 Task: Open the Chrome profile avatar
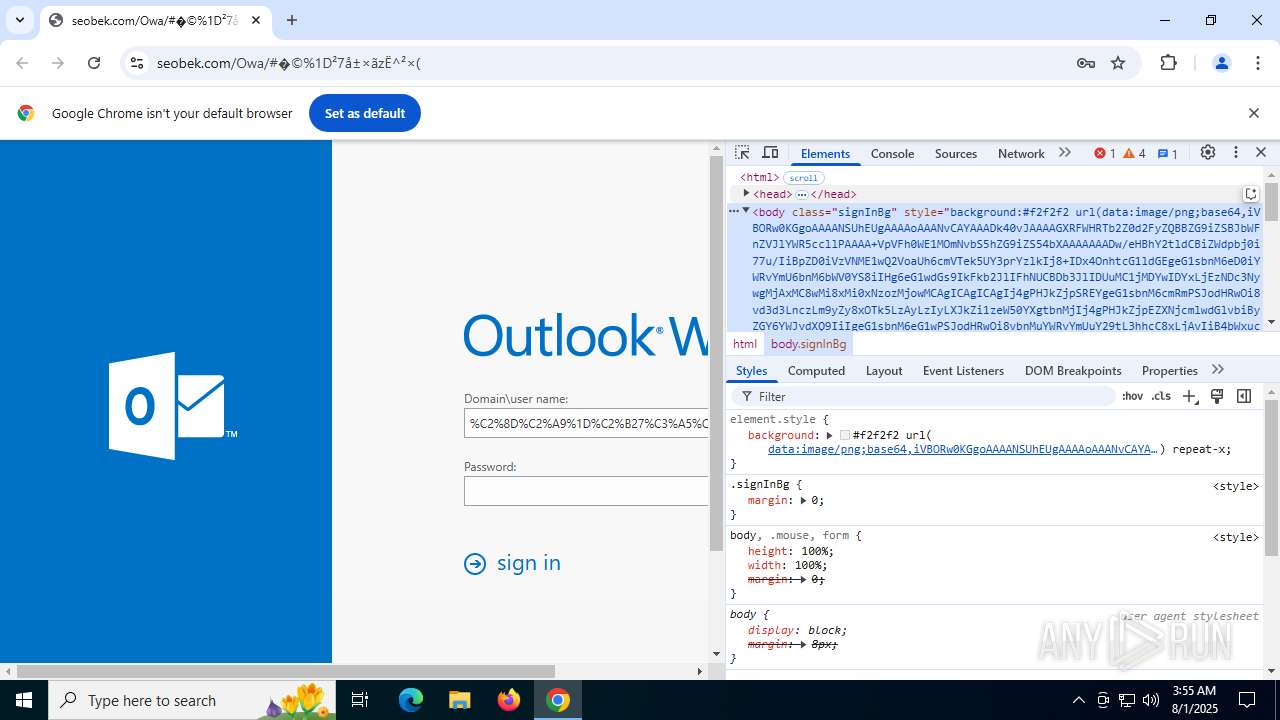click(1221, 63)
